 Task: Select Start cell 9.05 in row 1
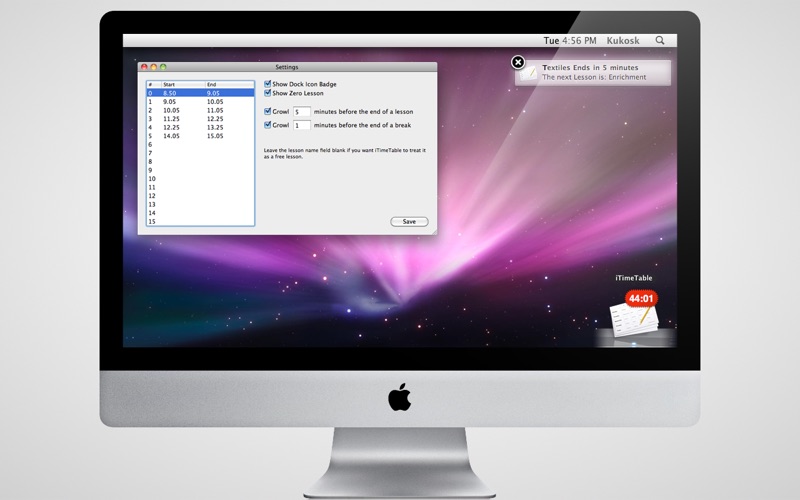pos(170,102)
